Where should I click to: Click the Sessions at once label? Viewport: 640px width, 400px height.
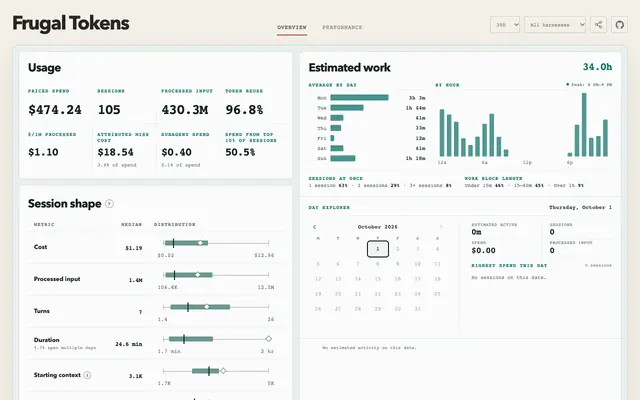click(x=336, y=179)
